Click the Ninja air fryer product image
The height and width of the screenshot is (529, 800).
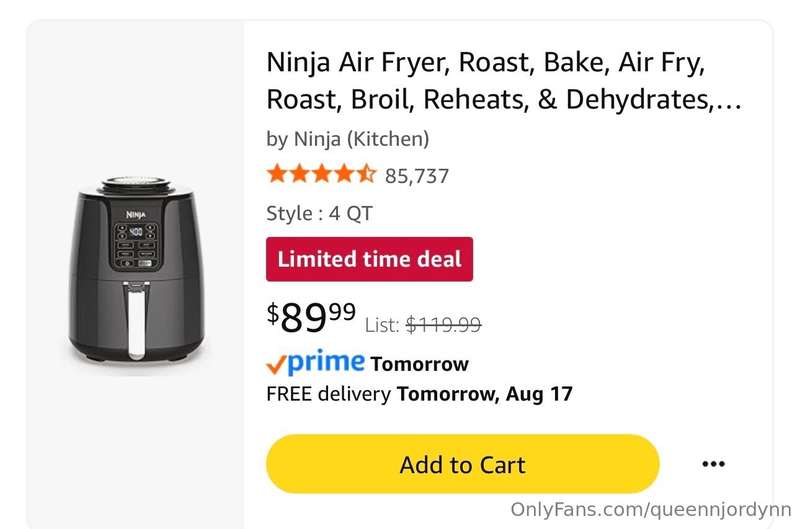[136, 269]
